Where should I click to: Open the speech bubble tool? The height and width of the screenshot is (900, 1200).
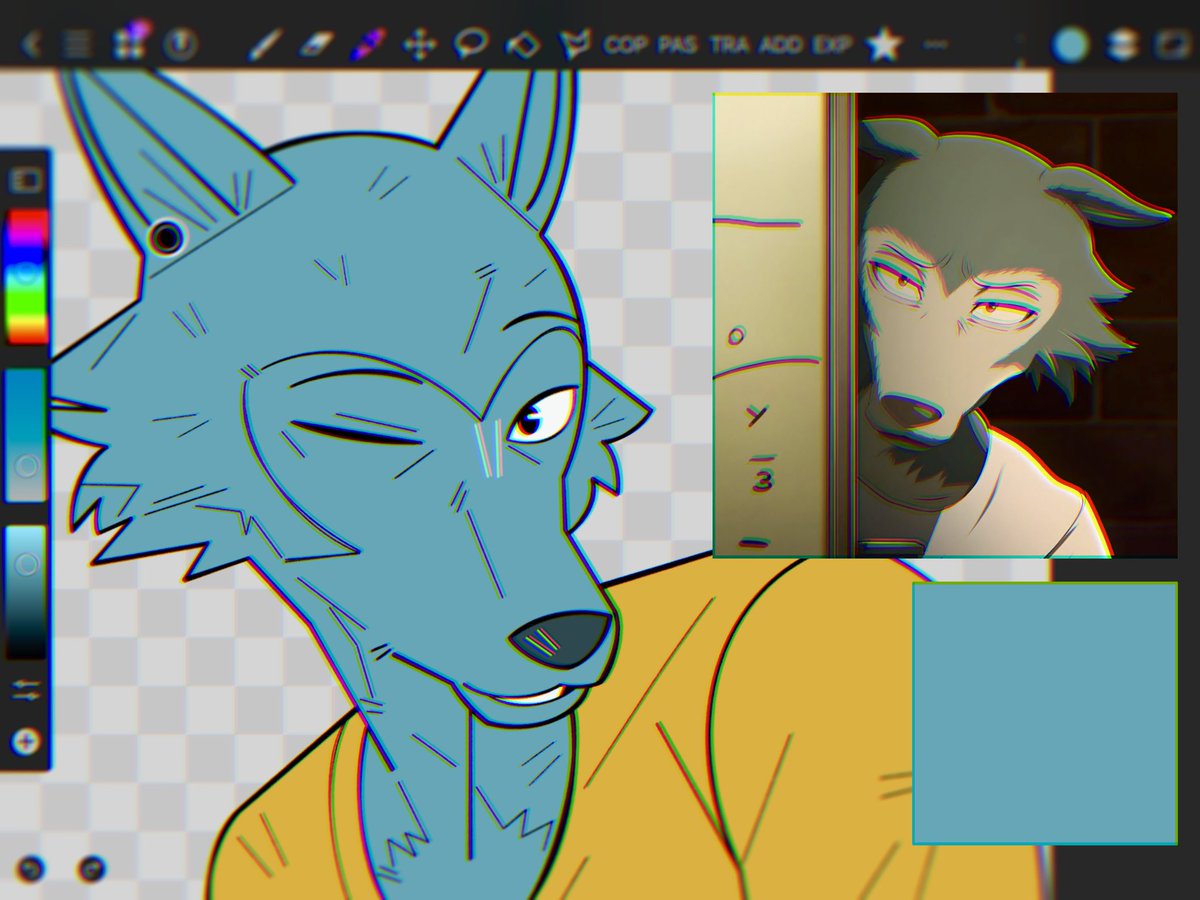coord(470,43)
